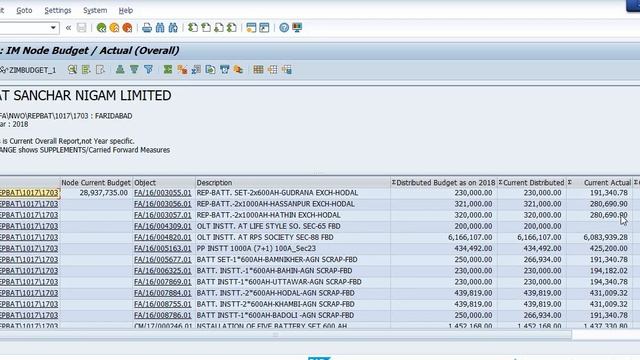Open object link FA/16/007884.01
The width and height of the screenshot is (640, 360).
(x=162, y=293)
